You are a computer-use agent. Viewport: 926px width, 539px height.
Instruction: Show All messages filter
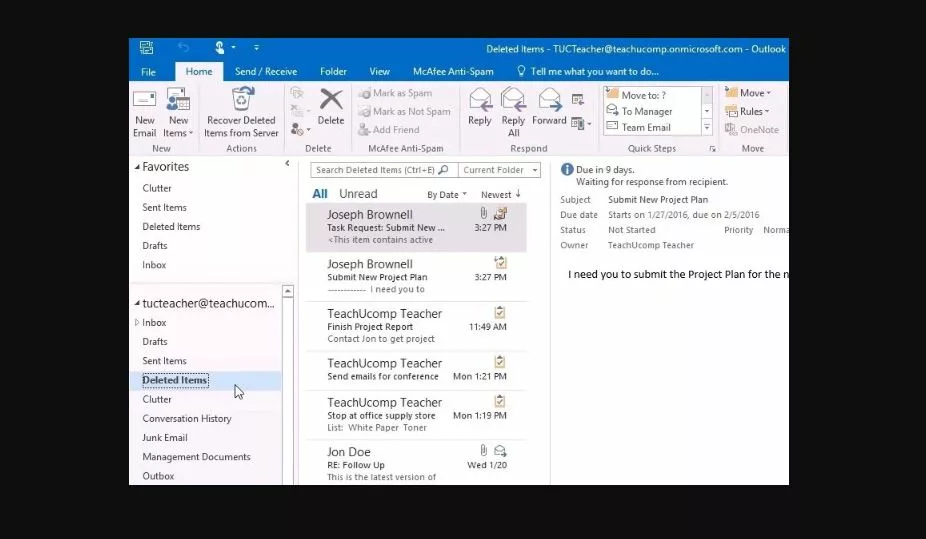tap(319, 194)
